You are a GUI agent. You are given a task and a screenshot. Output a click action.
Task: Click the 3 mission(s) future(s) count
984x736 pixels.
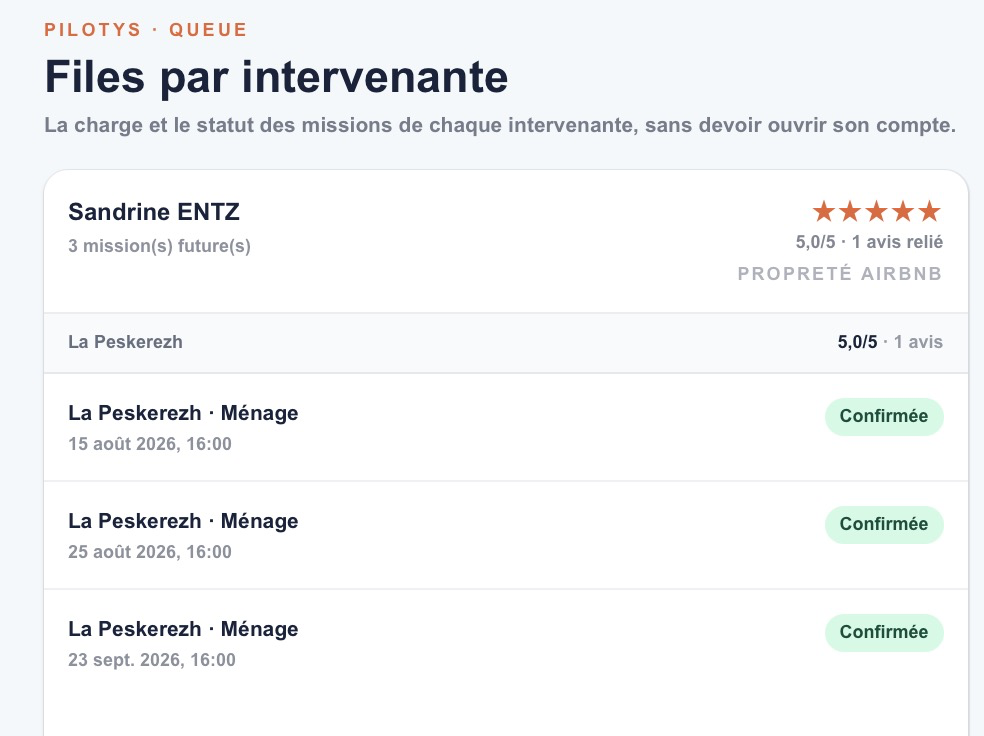159,246
